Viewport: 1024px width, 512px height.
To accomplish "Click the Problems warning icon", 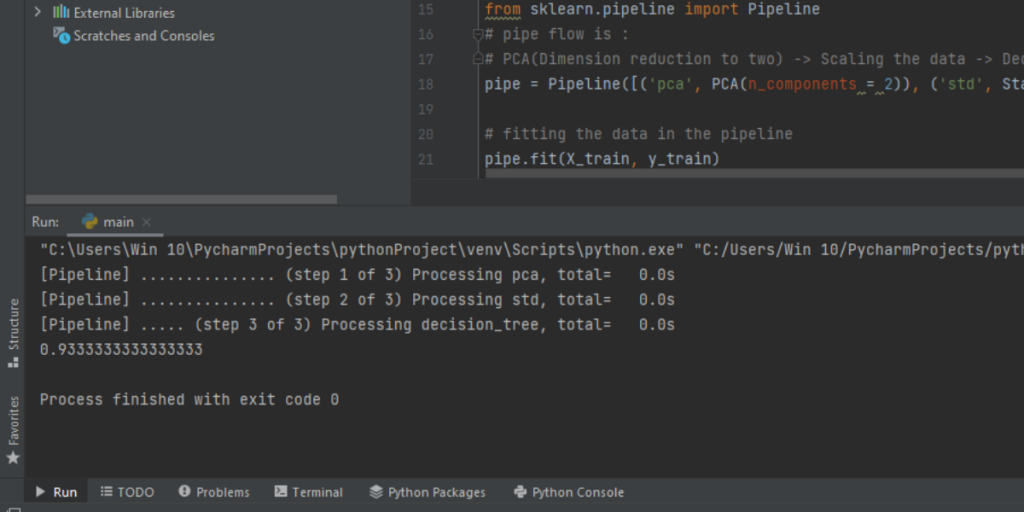I will pyautogui.click(x=184, y=491).
